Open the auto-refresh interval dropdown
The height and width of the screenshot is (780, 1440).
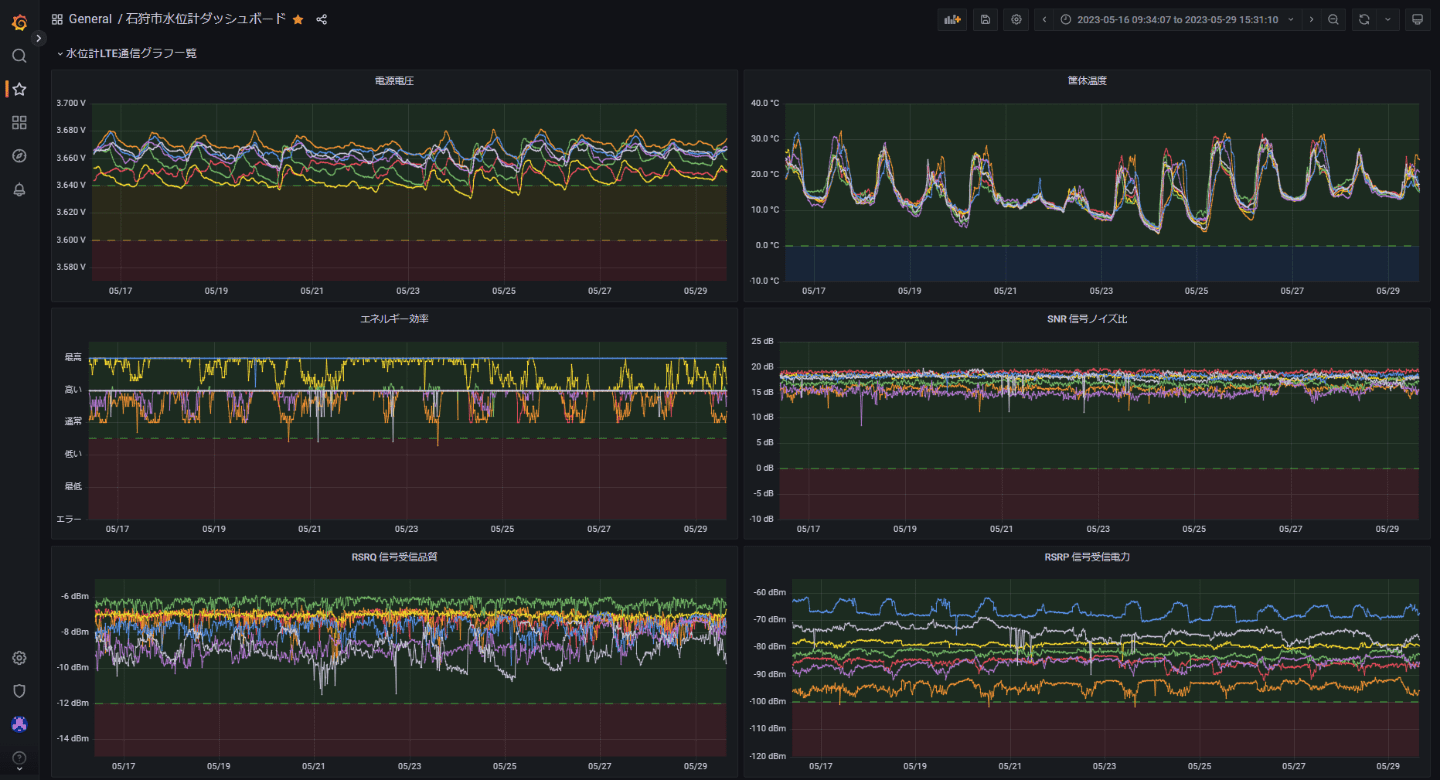point(1388,19)
